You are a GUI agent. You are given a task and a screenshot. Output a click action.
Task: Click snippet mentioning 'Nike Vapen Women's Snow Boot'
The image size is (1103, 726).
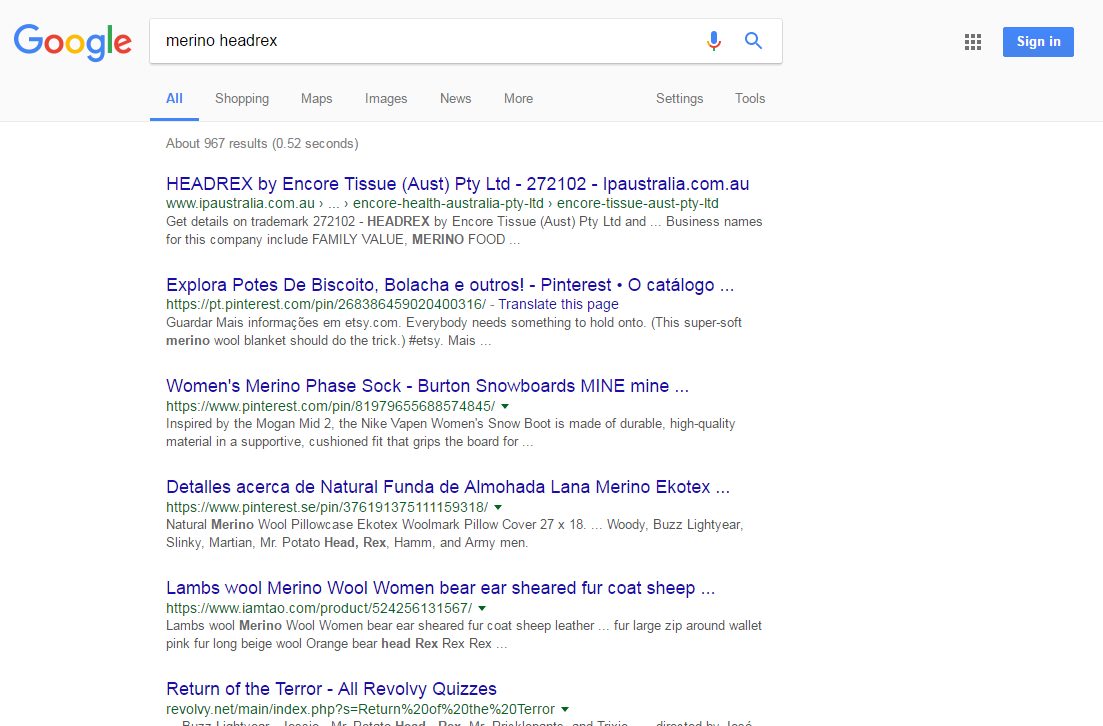pos(450,433)
